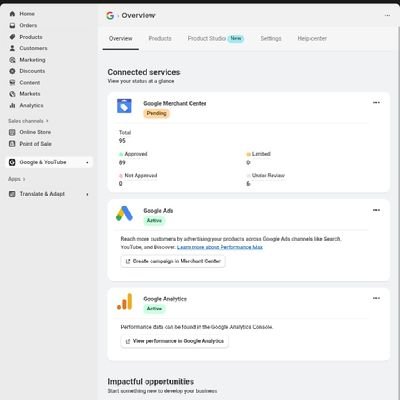Click the Products tag icon

[x=12, y=37]
